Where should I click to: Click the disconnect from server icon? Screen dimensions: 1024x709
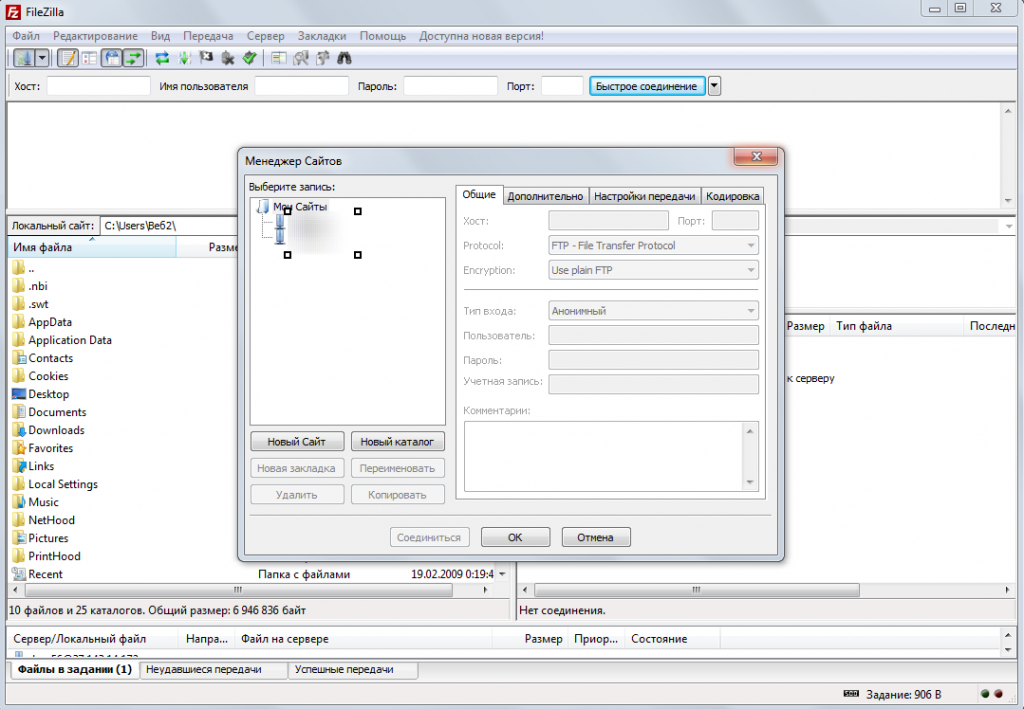pyautogui.click(x=228, y=58)
